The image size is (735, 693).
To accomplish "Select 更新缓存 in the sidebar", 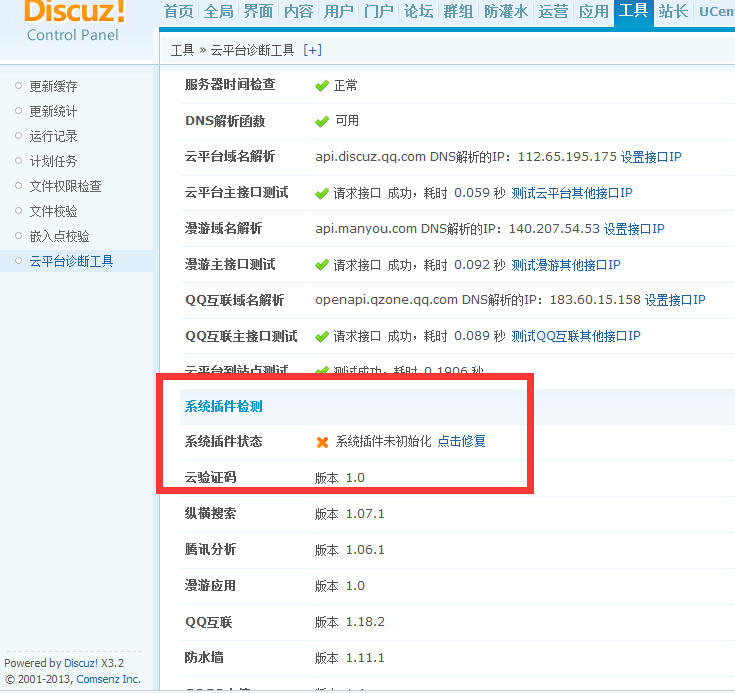I will (x=53, y=86).
